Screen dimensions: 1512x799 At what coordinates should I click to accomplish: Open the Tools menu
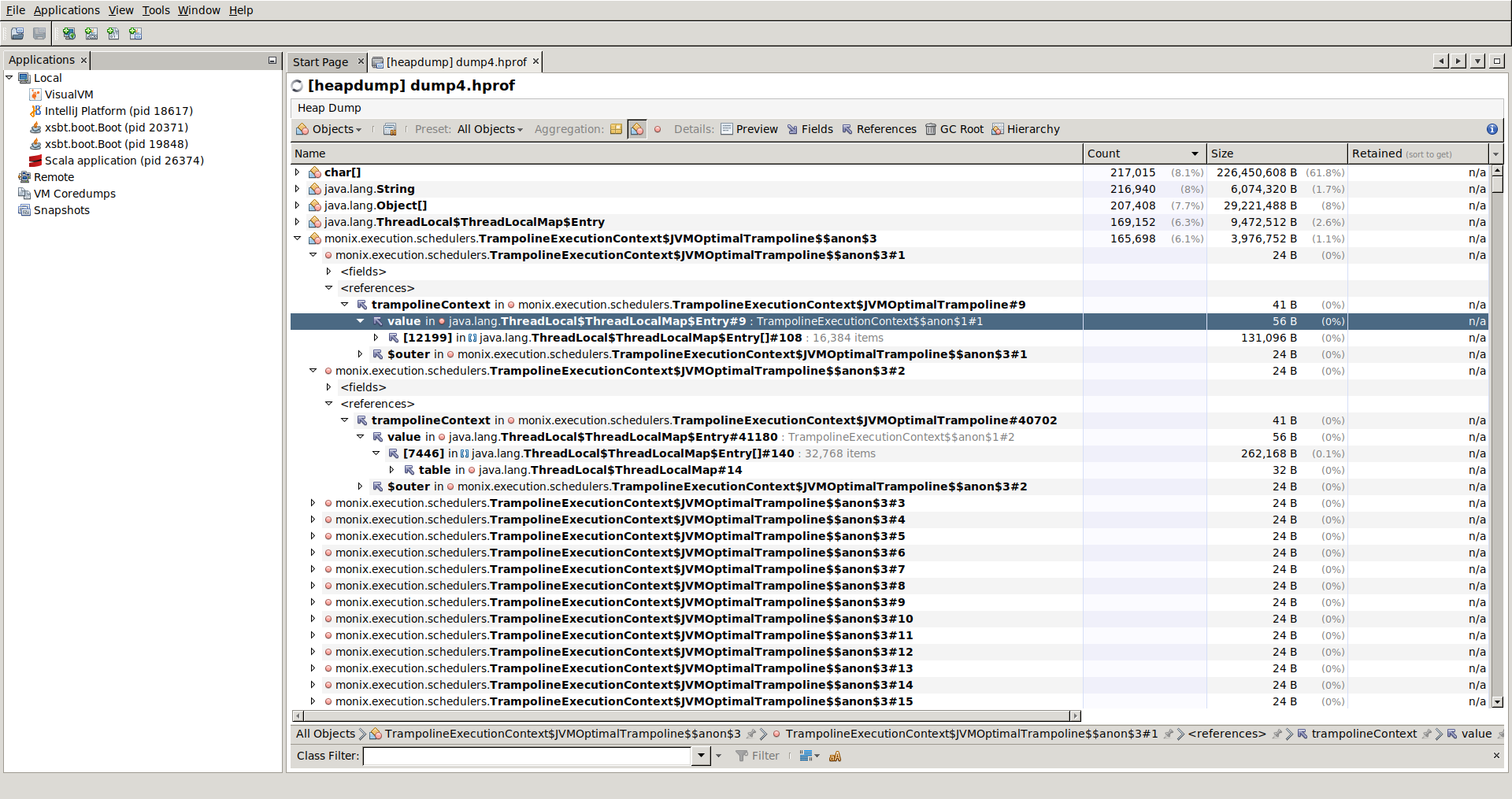tap(155, 10)
